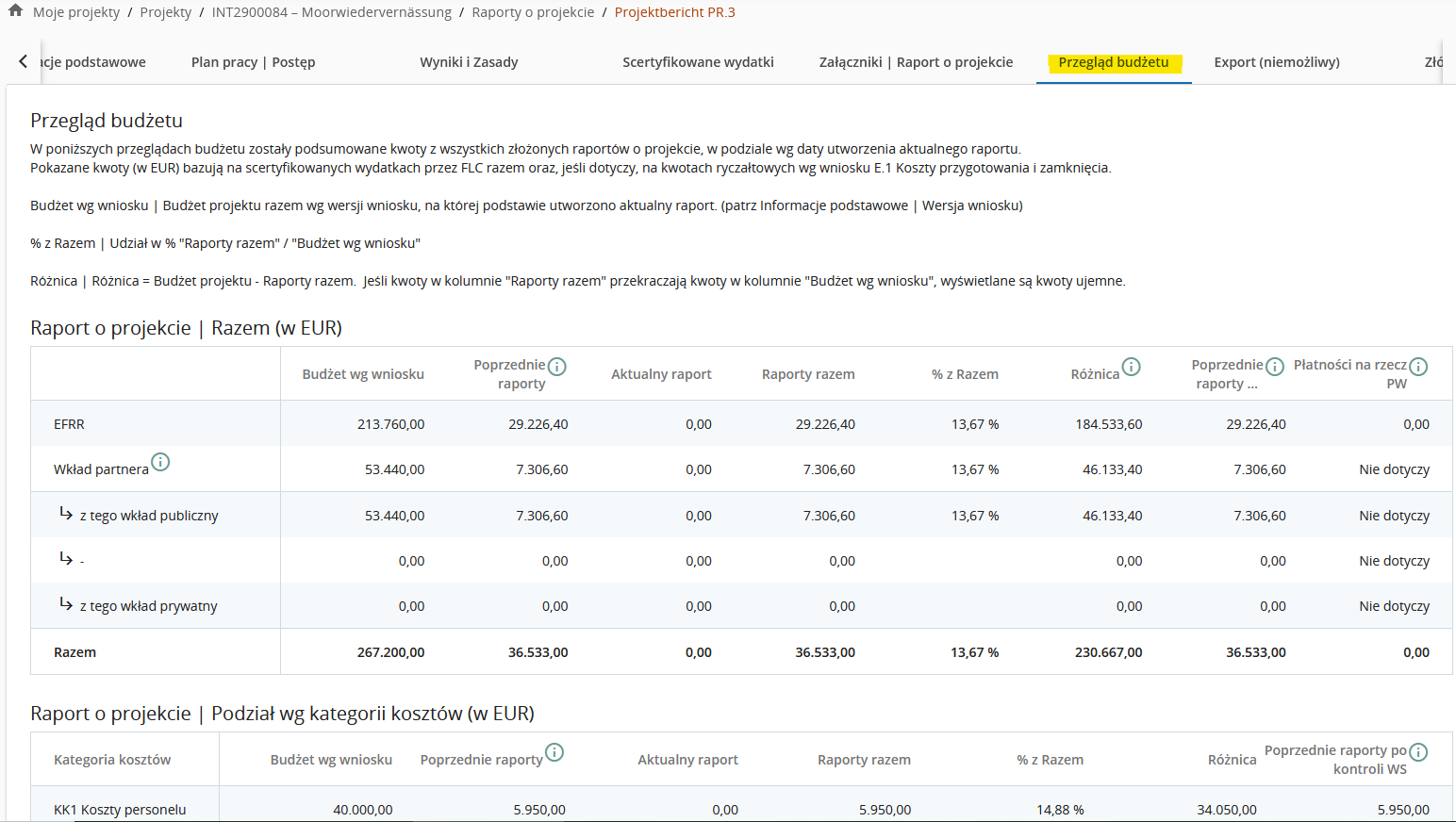This screenshot has width=1456, height=822.
Task: Click the KK1 Koszty personelu row
Action: pos(120,810)
